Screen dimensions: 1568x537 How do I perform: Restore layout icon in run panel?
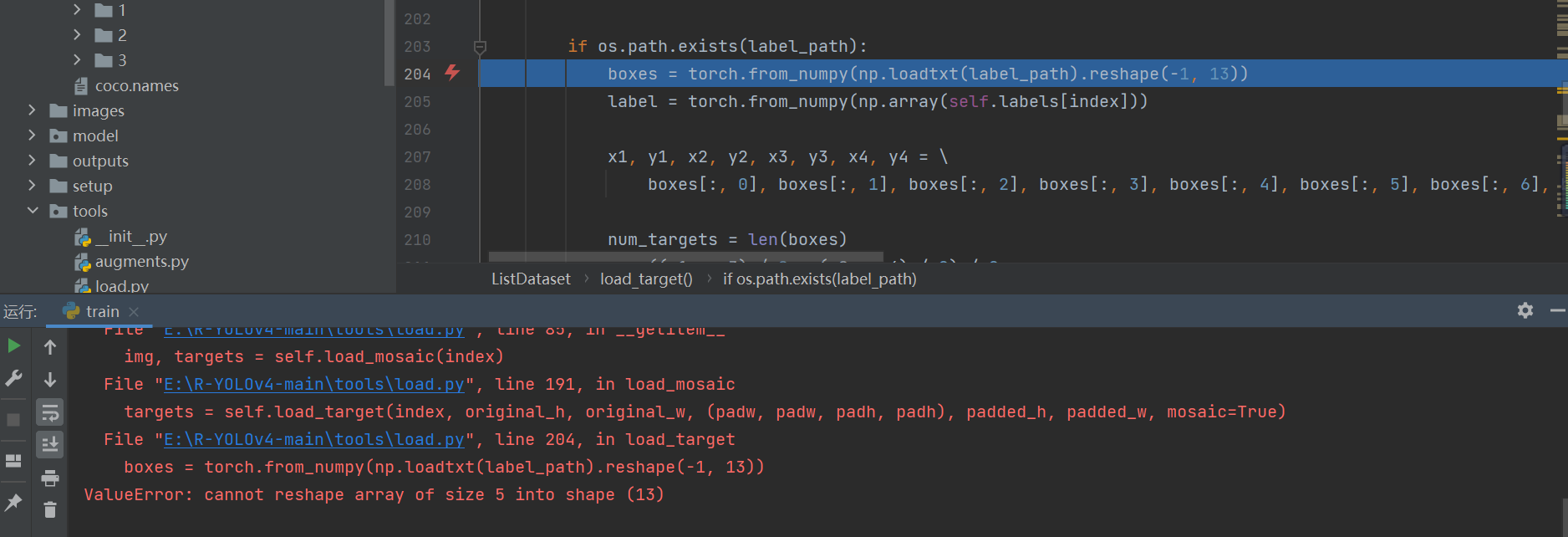(13, 461)
